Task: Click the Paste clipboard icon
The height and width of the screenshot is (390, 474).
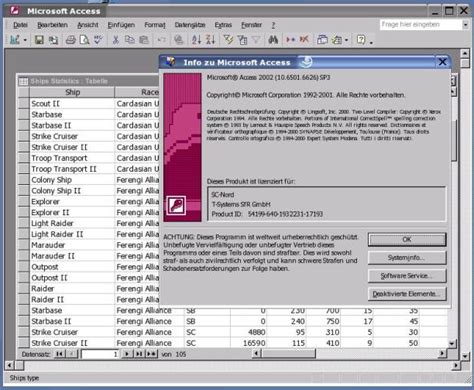Action: pos(144,40)
